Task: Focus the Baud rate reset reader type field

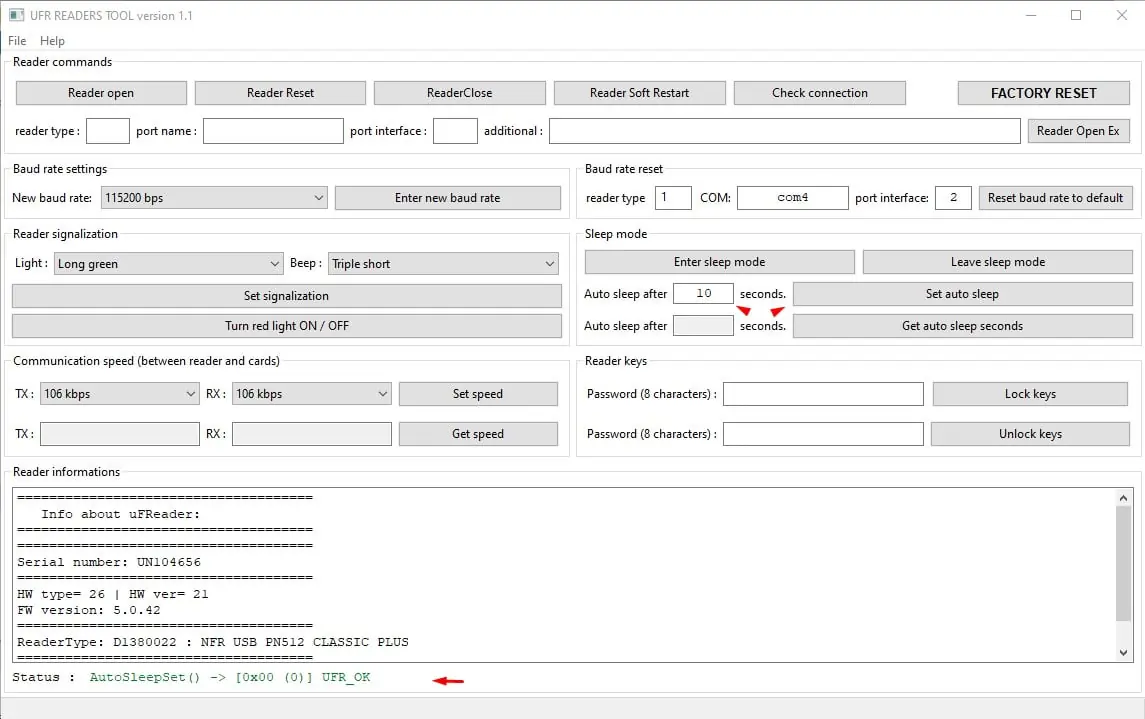Action: 673,198
